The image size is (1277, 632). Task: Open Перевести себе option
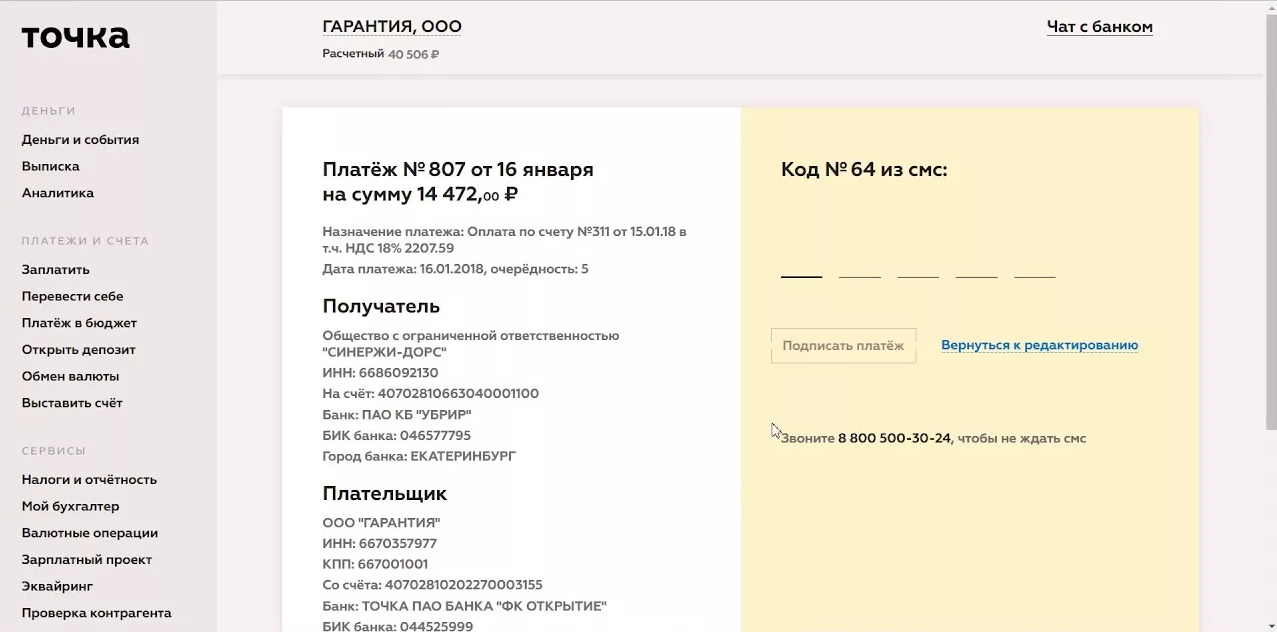73,297
